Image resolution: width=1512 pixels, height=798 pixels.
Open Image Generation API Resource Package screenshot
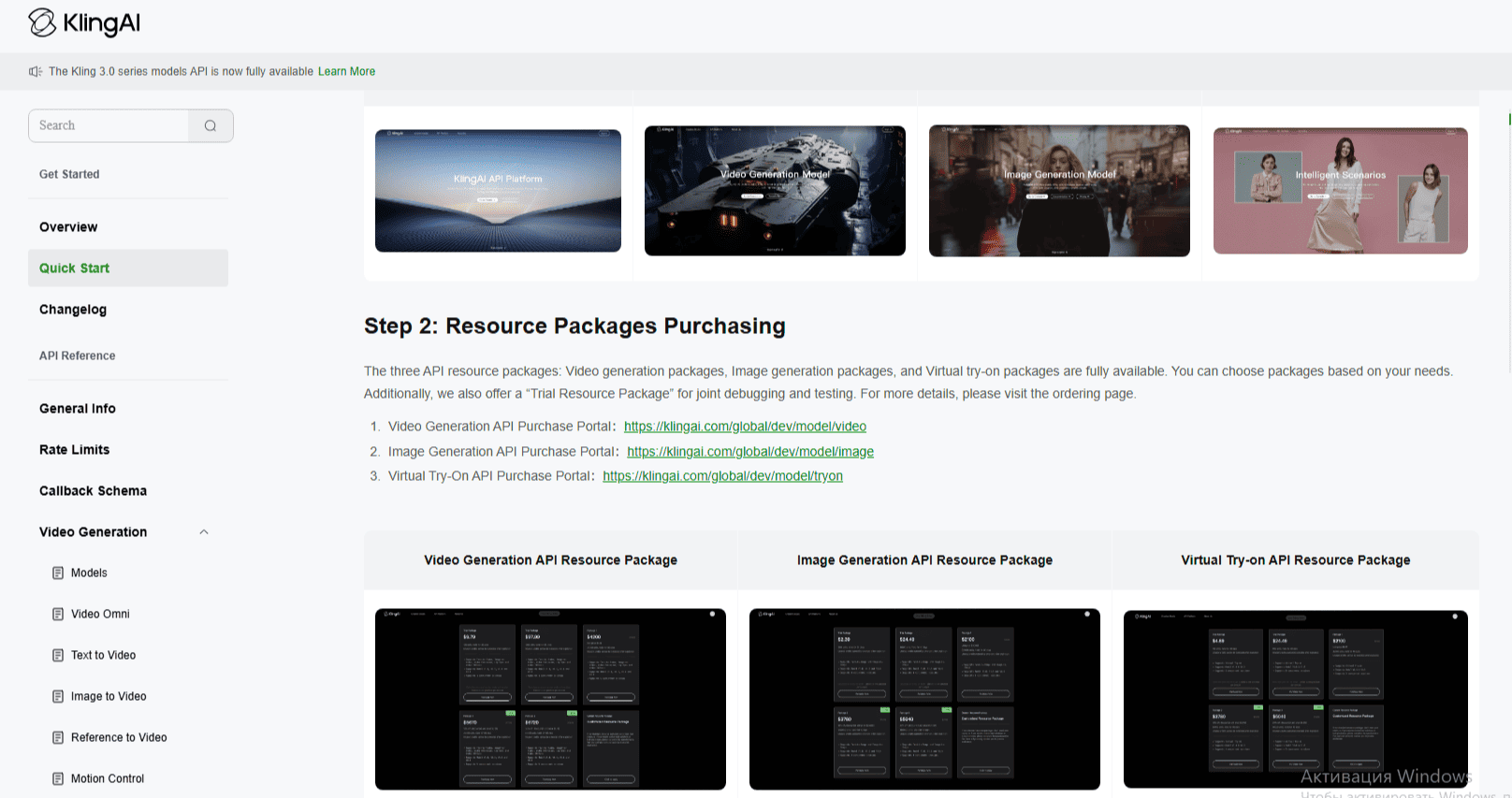pos(924,699)
